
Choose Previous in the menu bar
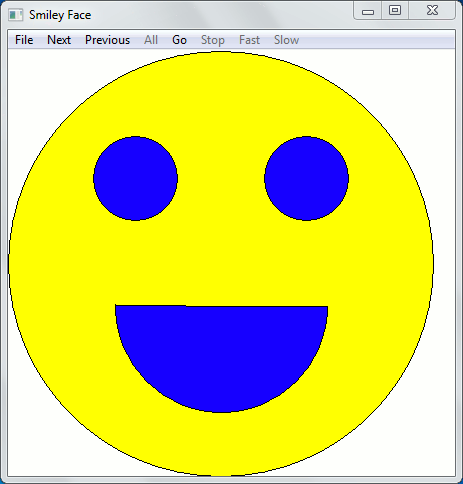[107, 40]
